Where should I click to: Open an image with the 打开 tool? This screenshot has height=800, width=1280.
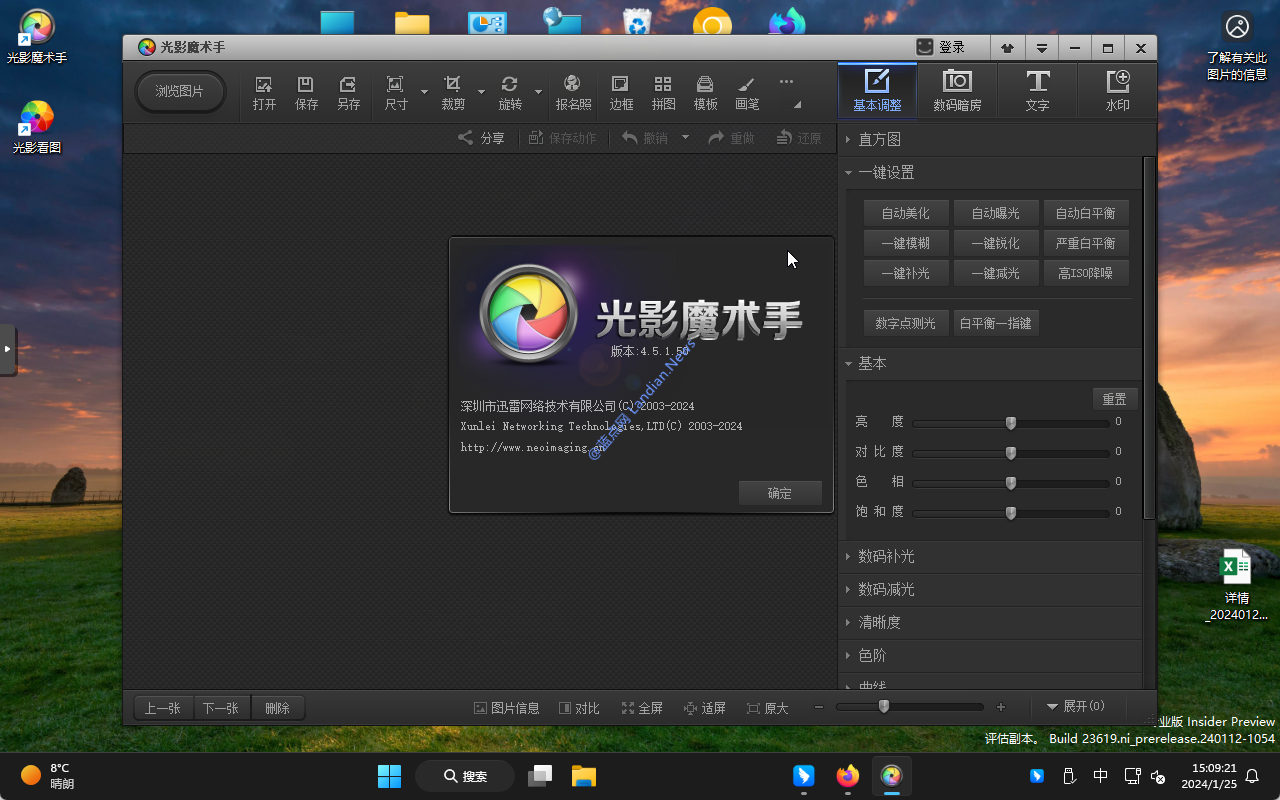pos(264,93)
